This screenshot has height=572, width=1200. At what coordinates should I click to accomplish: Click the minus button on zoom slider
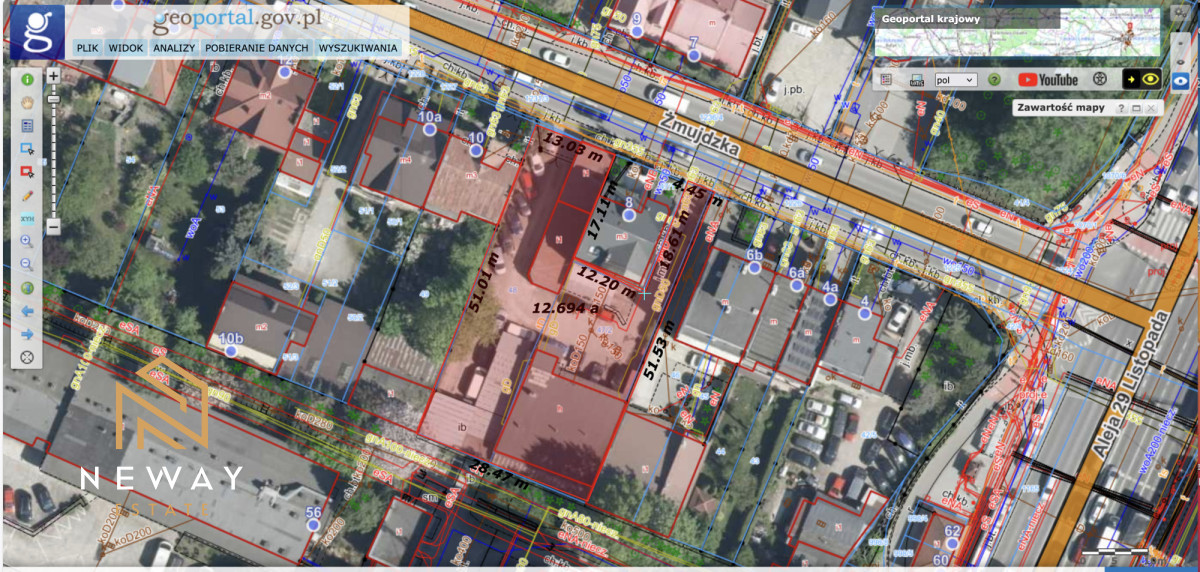[53, 227]
